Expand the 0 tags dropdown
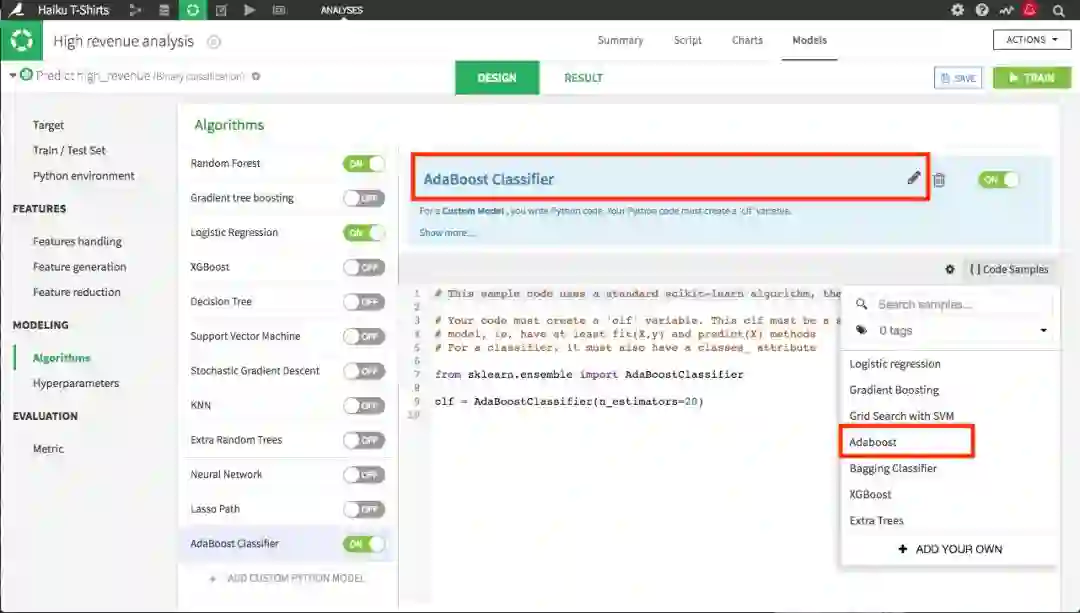1080x613 pixels. tap(951, 331)
